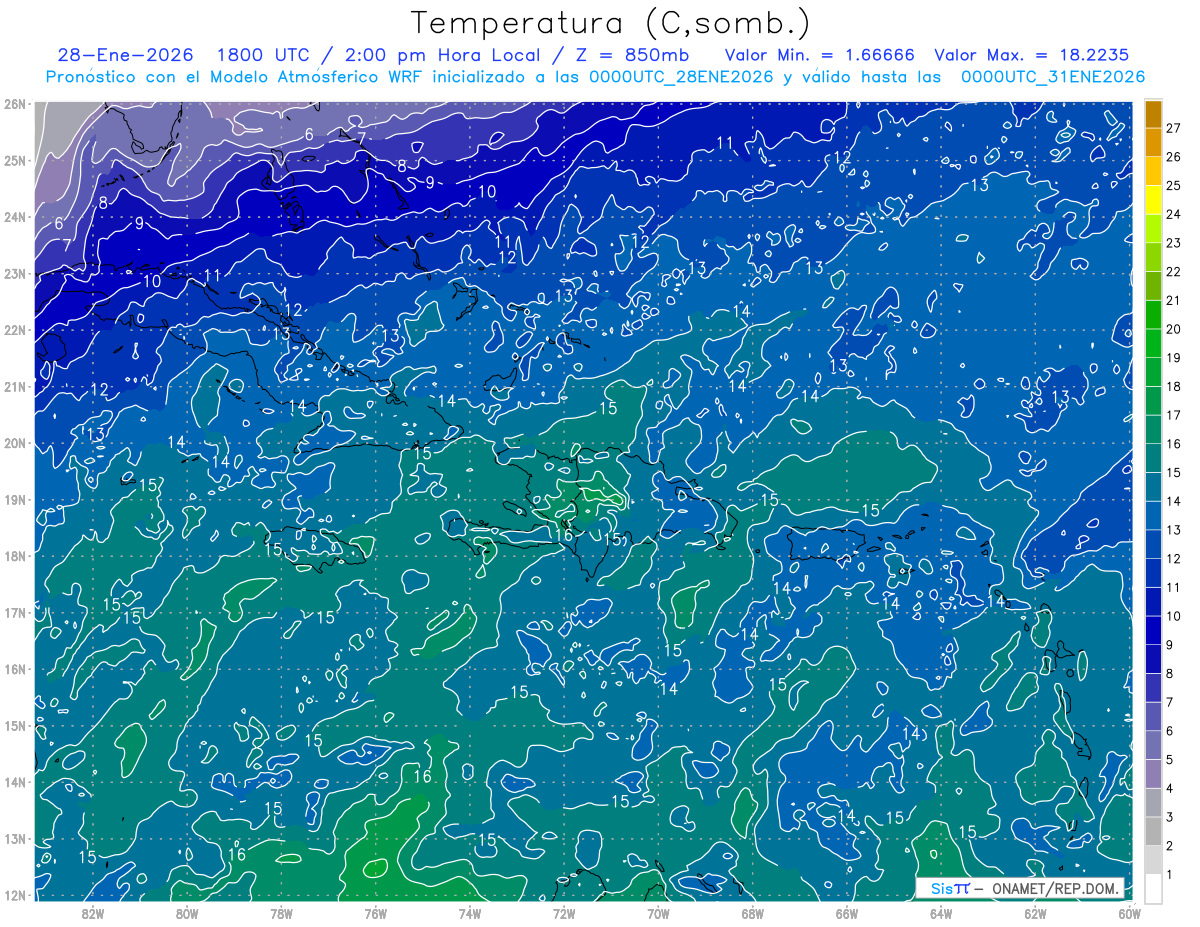Click the '72W' longitude label
Viewport: 1200px width, 927px height.
pos(564,912)
